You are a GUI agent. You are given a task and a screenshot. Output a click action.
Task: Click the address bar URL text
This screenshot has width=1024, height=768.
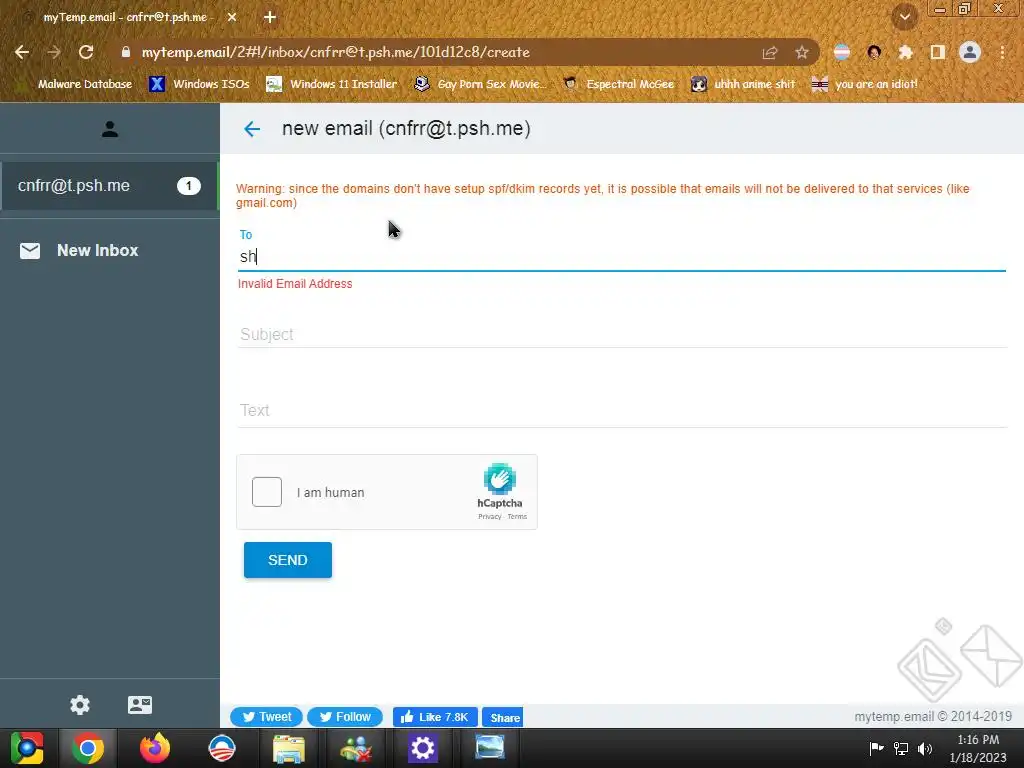pyautogui.click(x=336, y=52)
